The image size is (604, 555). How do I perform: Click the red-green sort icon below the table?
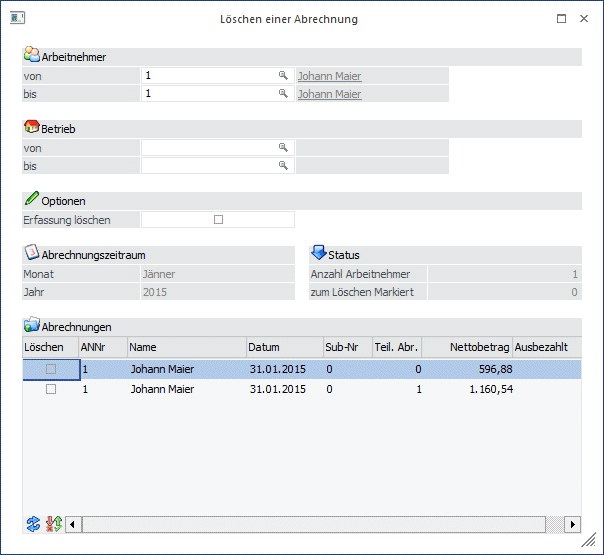coord(54,524)
